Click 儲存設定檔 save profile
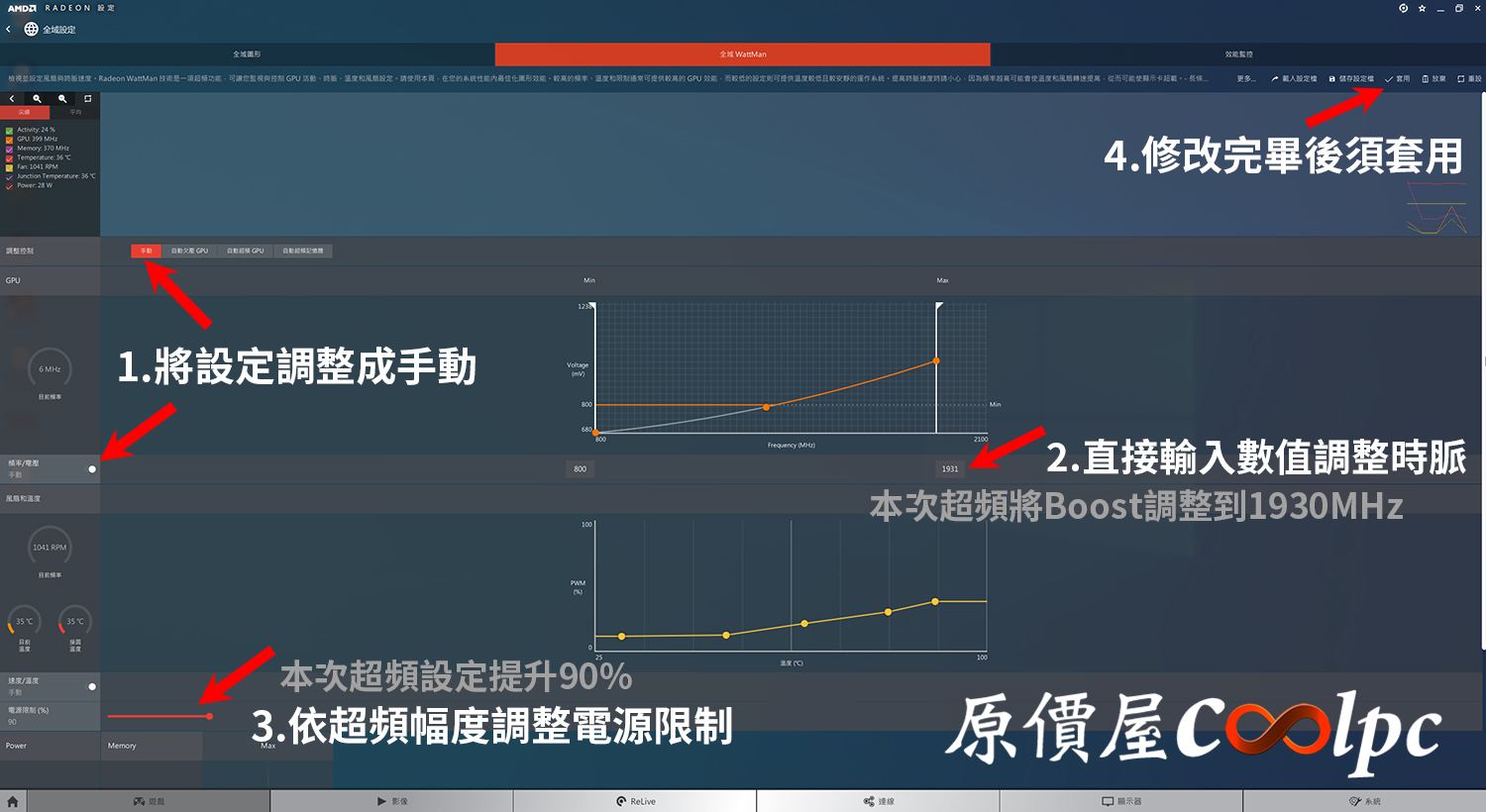Screen dimensions: 1486x812 coord(1351,78)
